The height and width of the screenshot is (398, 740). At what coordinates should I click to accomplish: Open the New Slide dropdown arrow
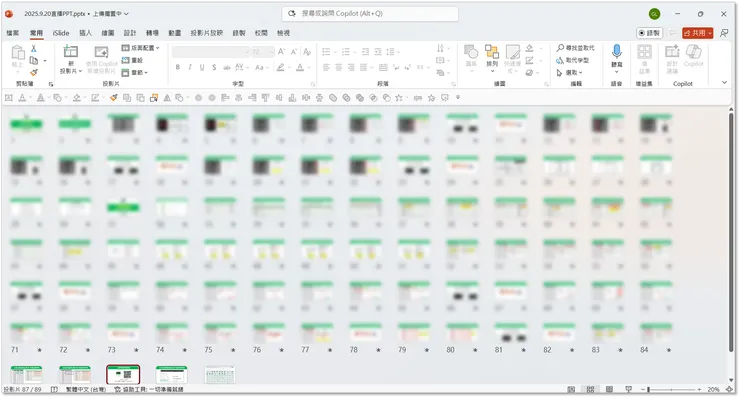click(x=81, y=71)
